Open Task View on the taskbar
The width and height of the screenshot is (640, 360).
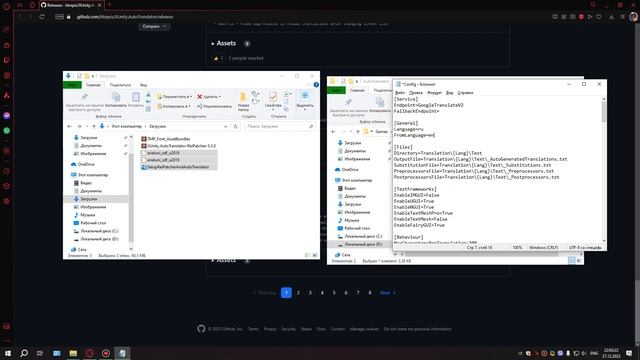(40, 353)
